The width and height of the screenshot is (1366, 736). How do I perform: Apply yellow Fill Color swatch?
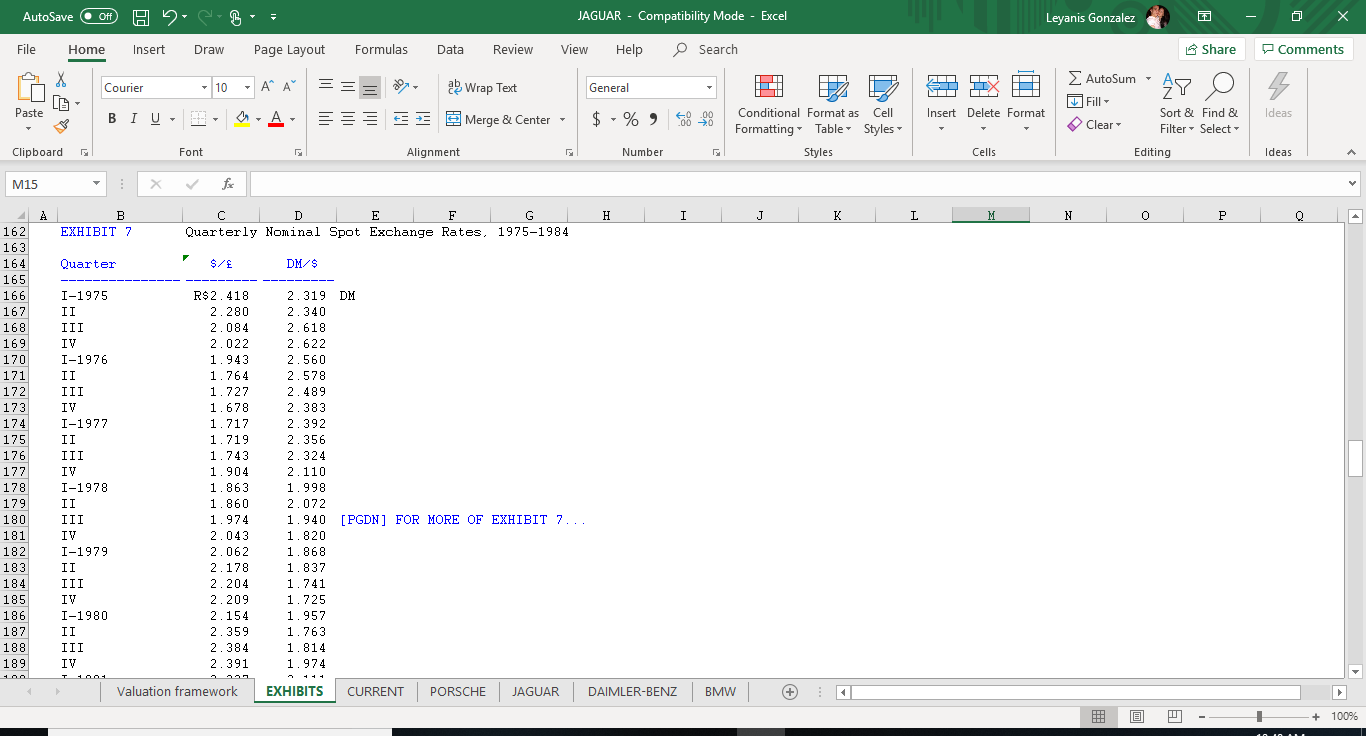click(242, 119)
